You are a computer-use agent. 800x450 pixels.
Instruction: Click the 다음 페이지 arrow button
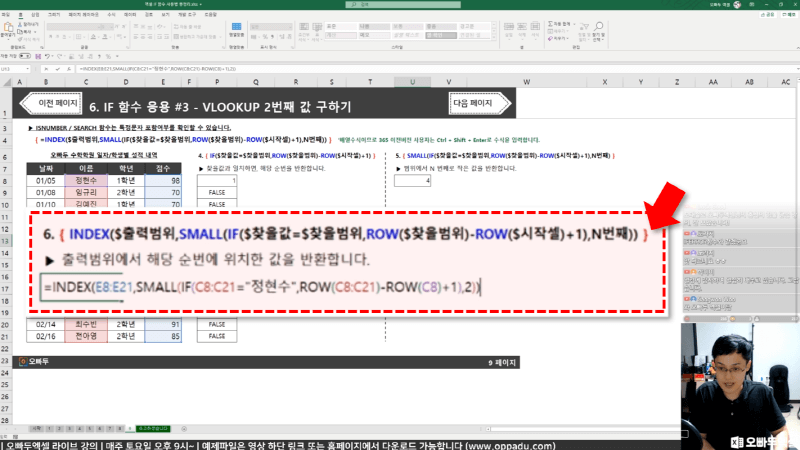(x=480, y=103)
